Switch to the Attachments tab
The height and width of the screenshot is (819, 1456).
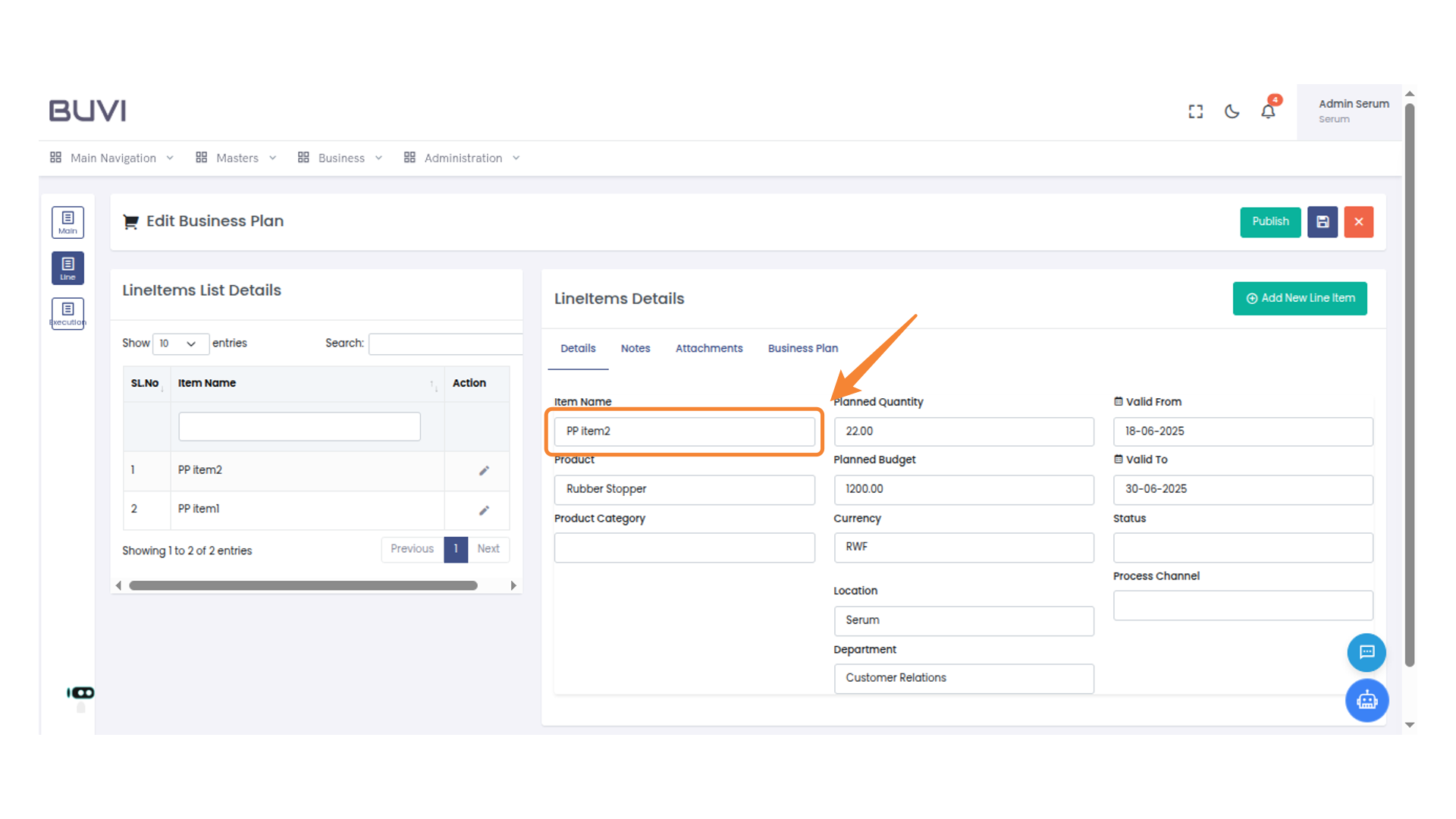coord(708,348)
